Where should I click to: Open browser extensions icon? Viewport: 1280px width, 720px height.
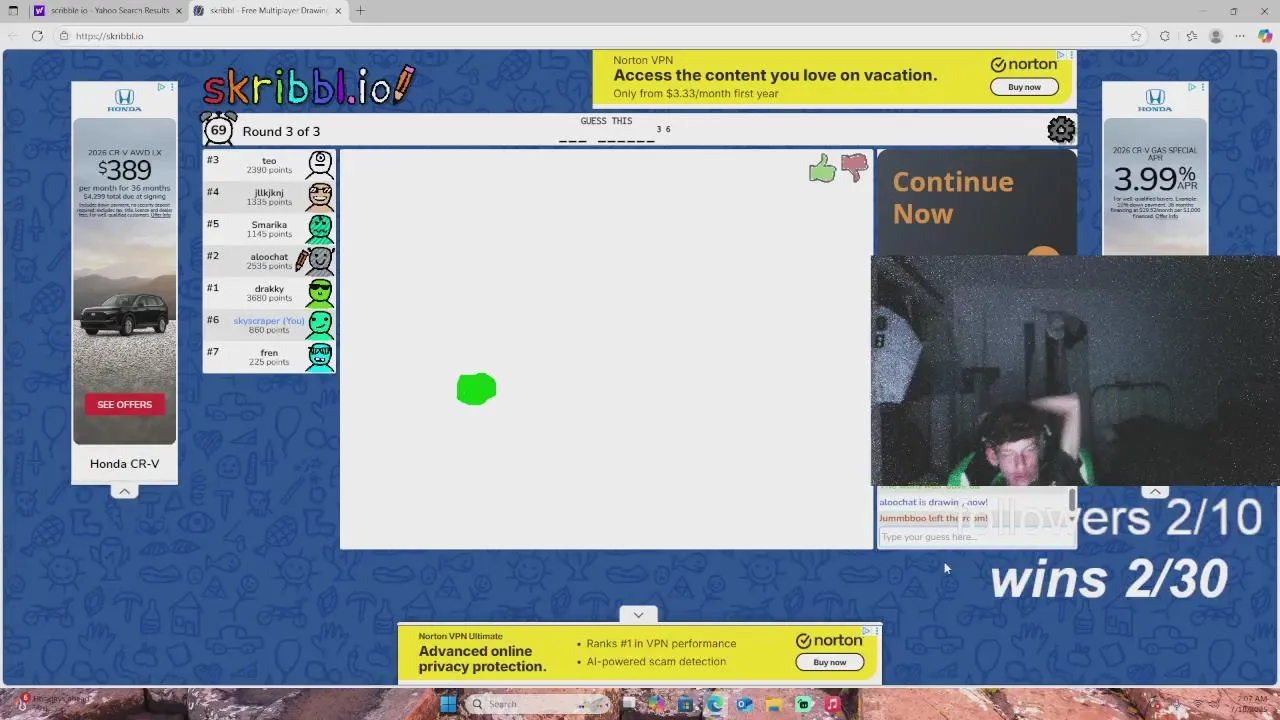1165,36
